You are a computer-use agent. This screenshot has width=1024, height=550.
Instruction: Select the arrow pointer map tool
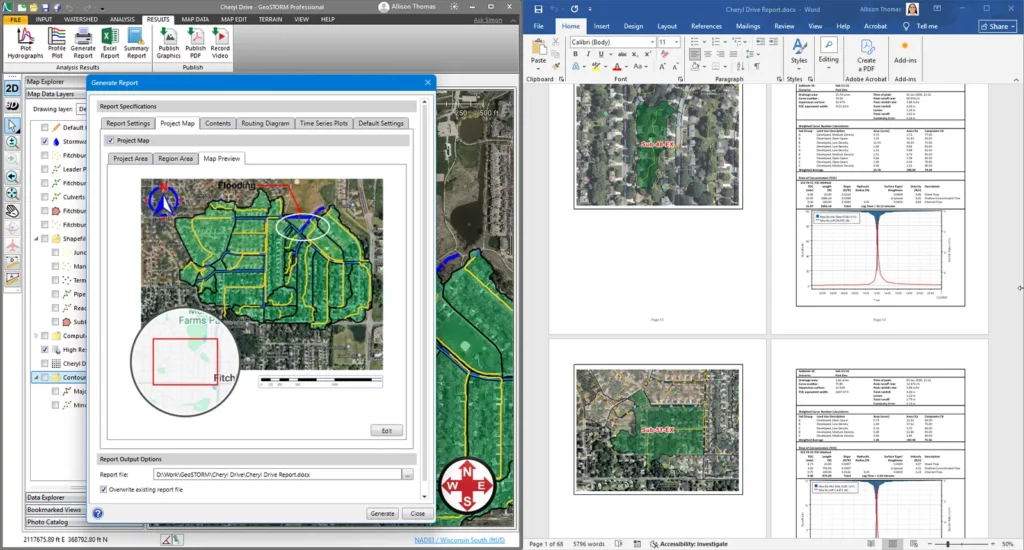(12, 125)
